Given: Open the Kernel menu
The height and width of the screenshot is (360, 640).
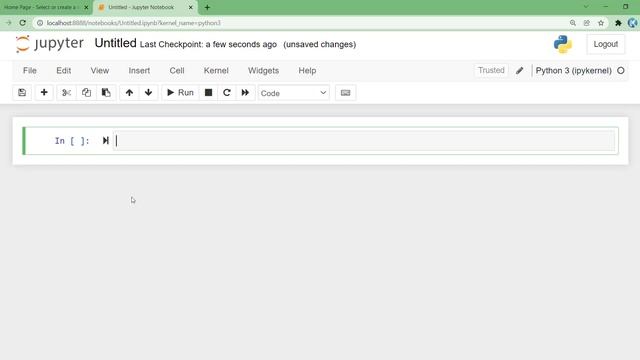Looking at the screenshot, I should [216, 71].
